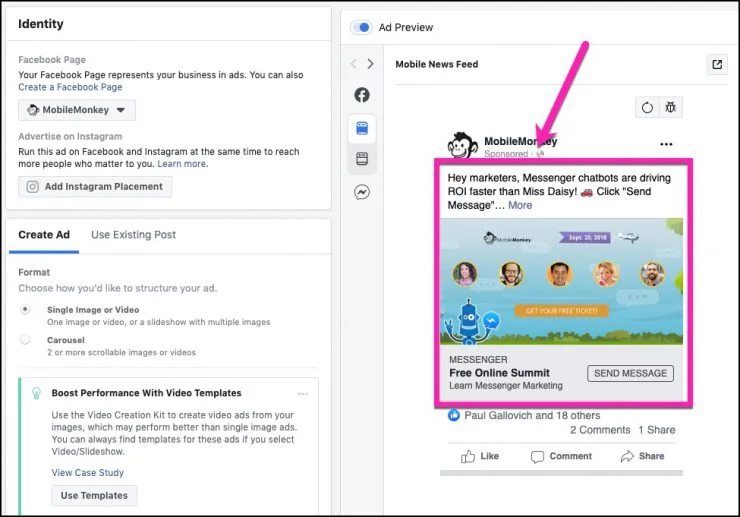Click Free Online Summit headline
The height and width of the screenshot is (517, 740).
click(x=499, y=373)
